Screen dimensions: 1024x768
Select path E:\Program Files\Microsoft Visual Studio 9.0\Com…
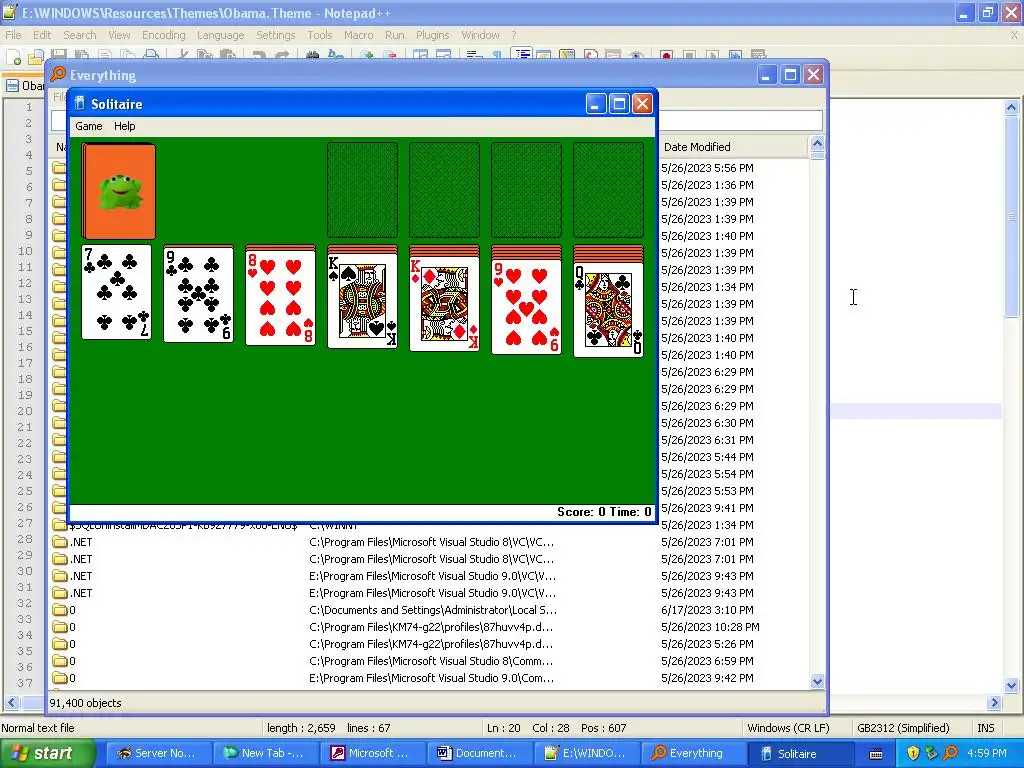click(432, 678)
